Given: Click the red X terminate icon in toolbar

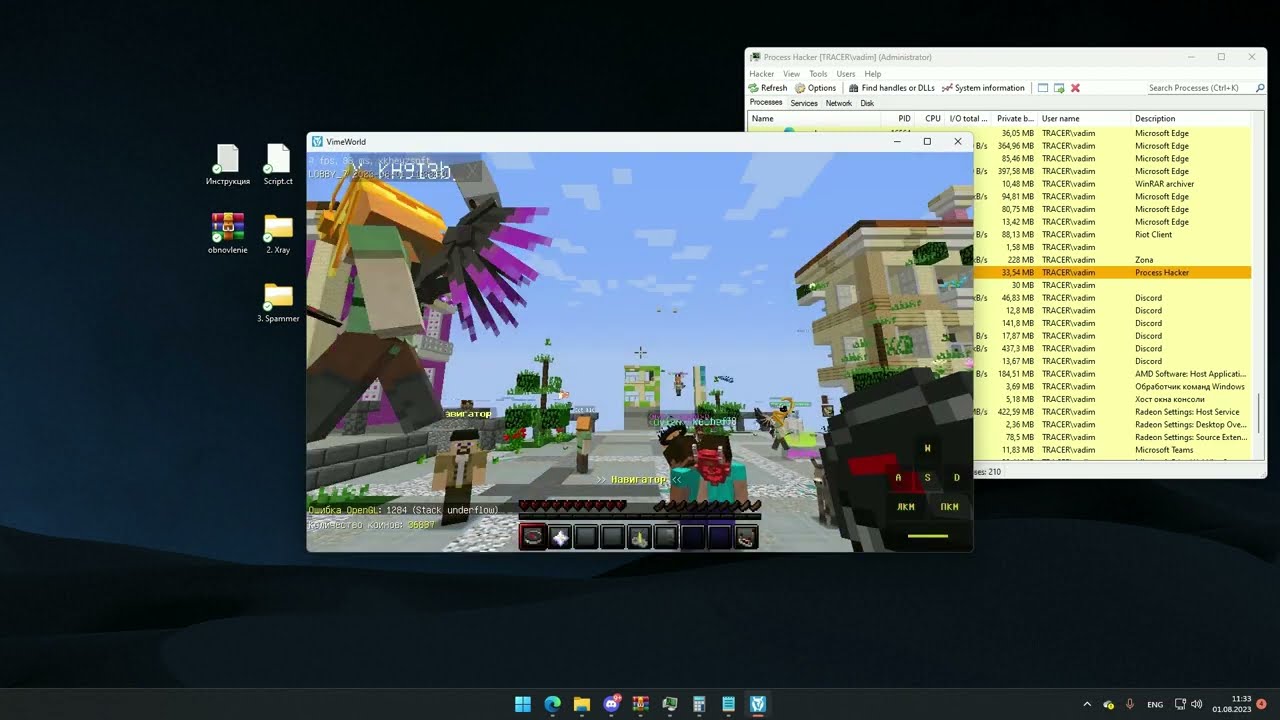Looking at the screenshot, I should [x=1075, y=88].
